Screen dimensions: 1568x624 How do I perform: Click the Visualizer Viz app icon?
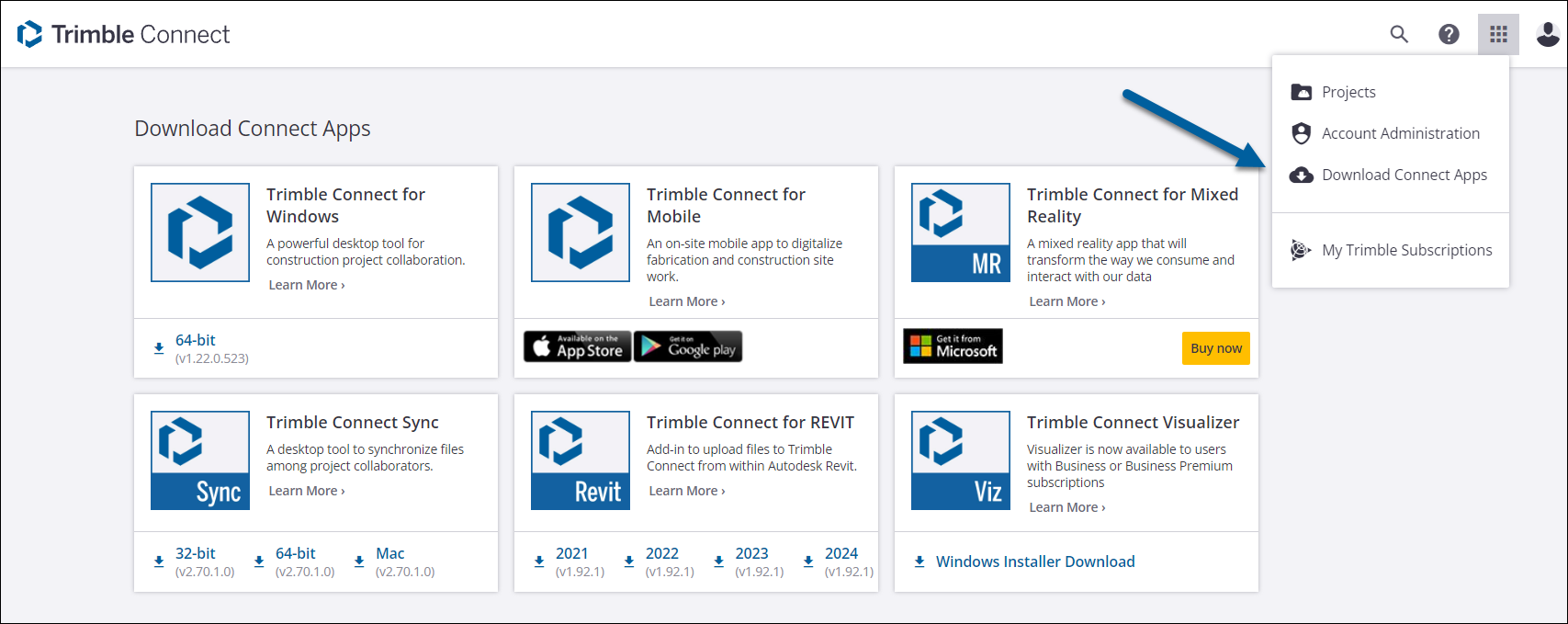pos(961,460)
